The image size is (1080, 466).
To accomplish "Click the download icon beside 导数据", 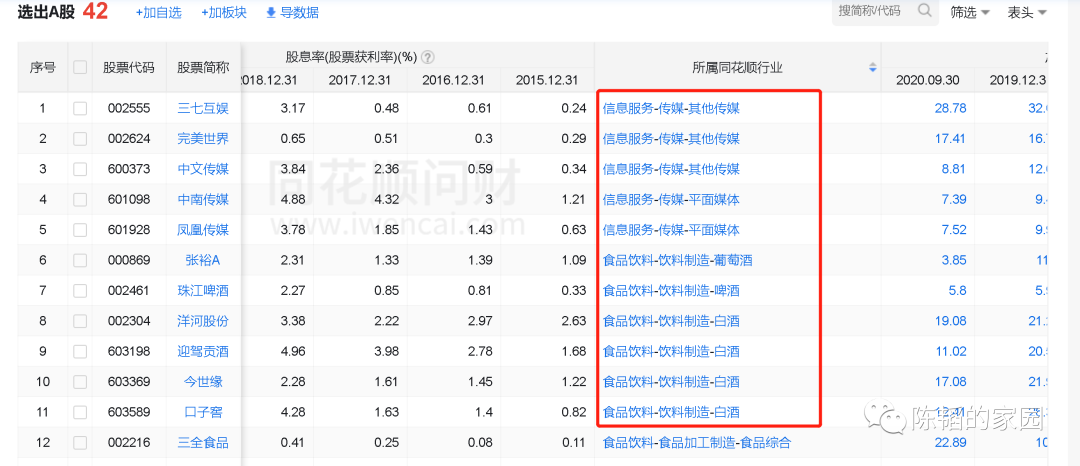I will coord(271,13).
